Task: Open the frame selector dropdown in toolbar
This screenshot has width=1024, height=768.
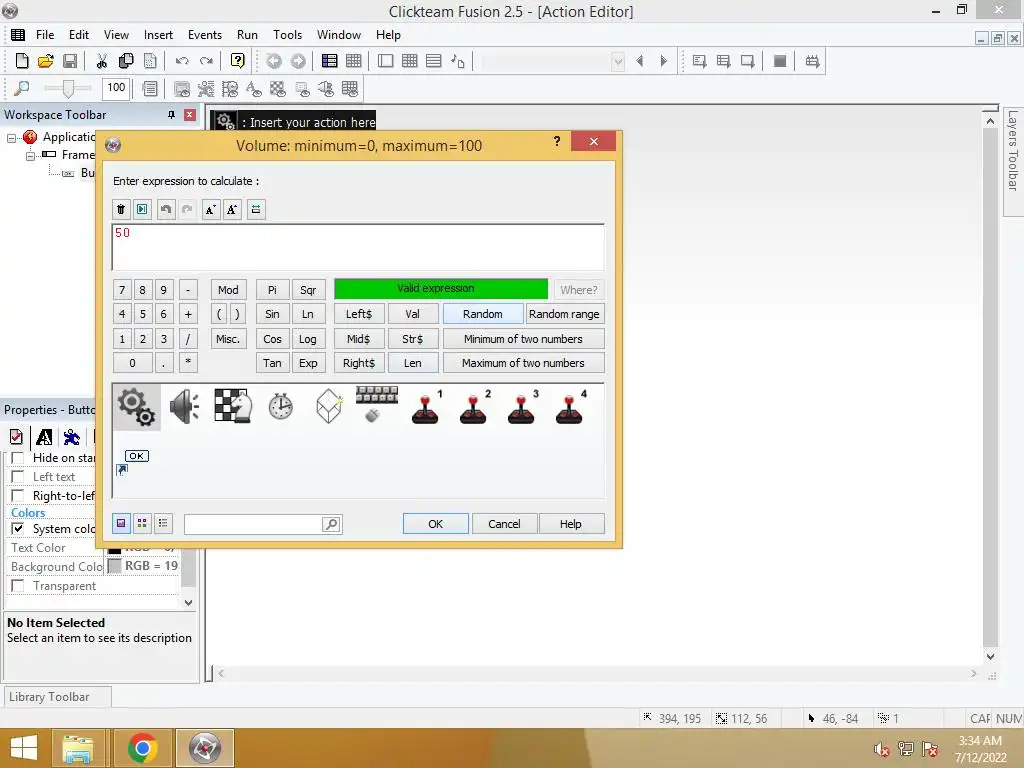Action: [618, 62]
